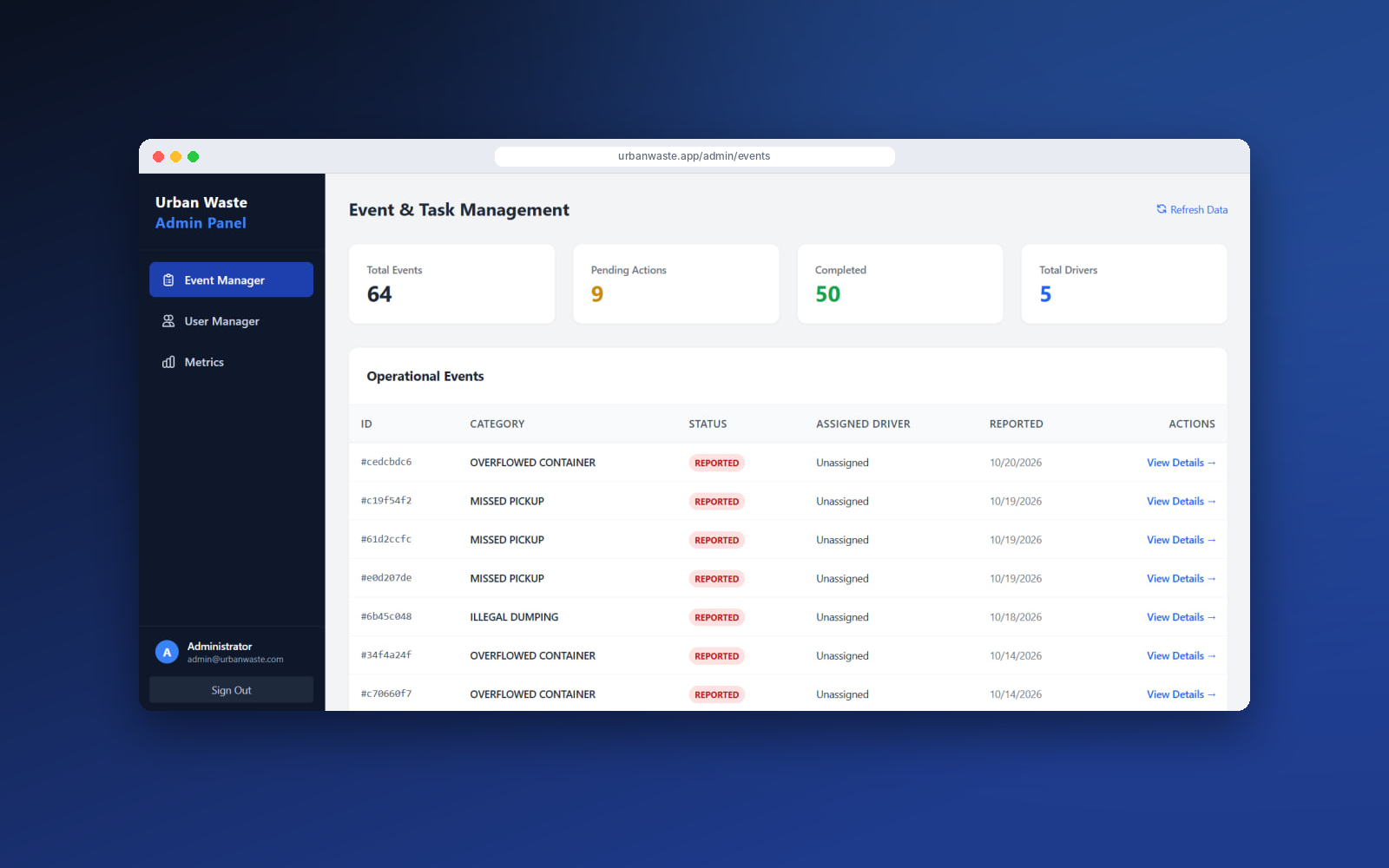The height and width of the screenshot is (868, 1389).
Task: Click the 10/20/2026 reported date
Action: point(1016,463)
